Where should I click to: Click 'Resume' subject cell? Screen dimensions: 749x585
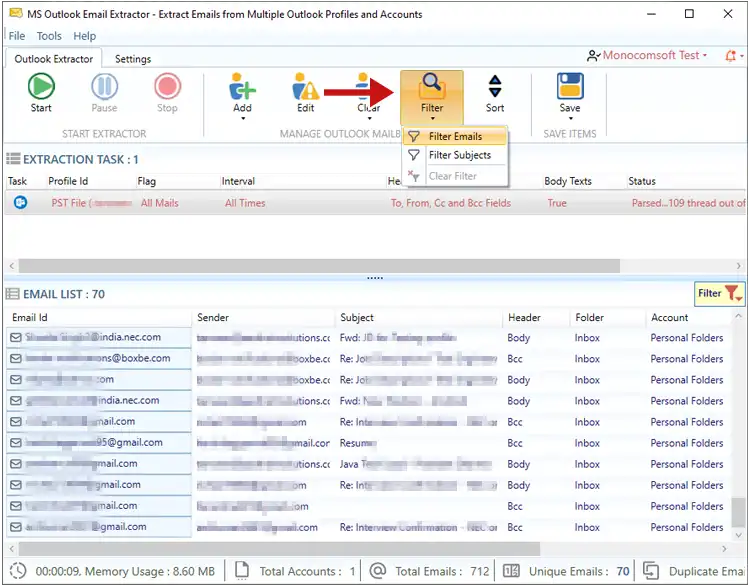coord(358,443)
